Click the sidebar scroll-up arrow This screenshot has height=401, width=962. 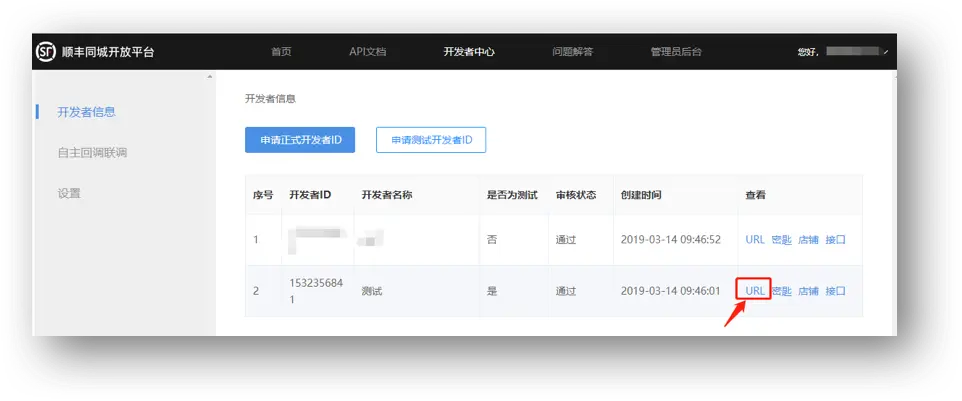pyautogui.click(x=210, y=77)
